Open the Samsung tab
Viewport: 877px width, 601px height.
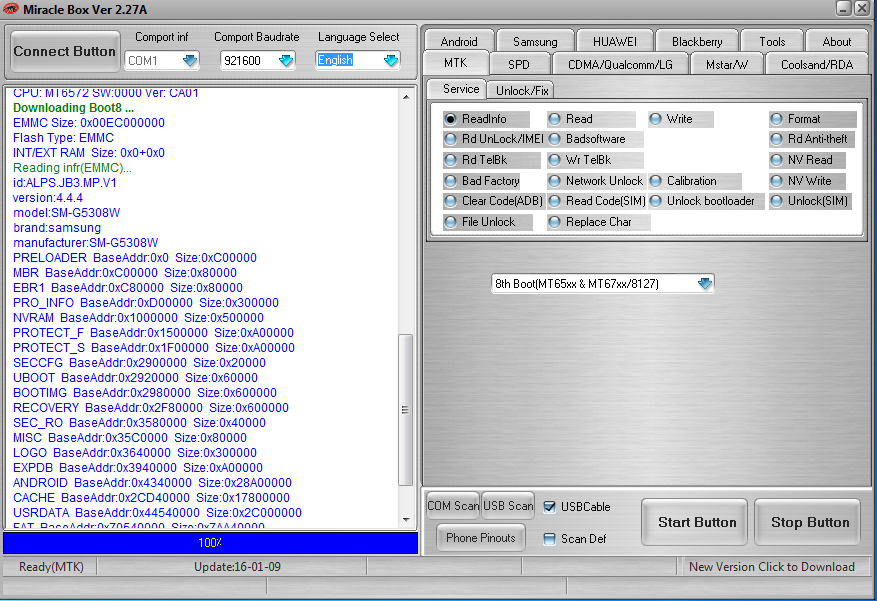(535, 41)
